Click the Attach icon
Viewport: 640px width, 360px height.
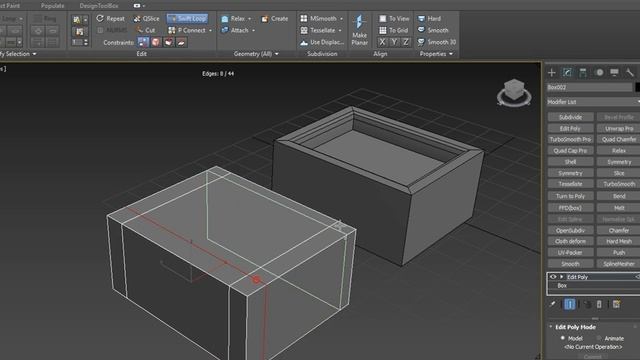tap(224, 30)
